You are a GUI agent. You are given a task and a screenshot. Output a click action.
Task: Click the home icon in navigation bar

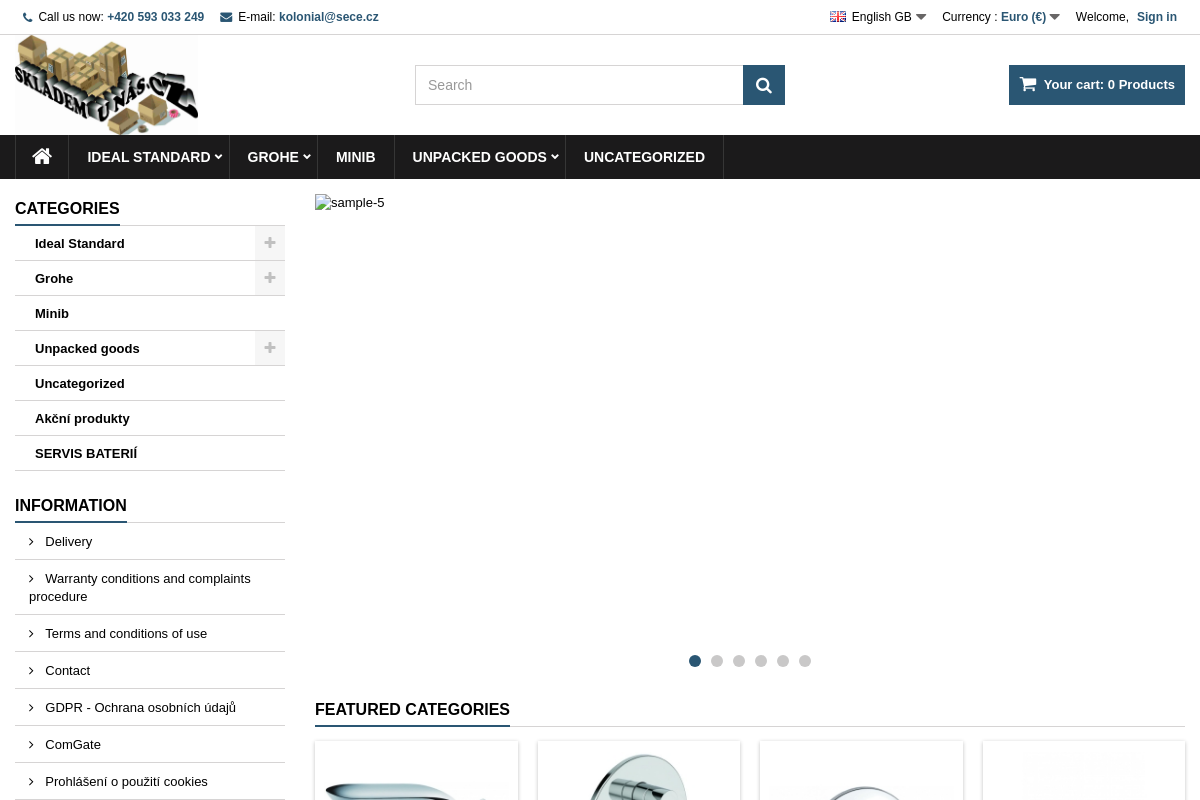click(42, 156)
